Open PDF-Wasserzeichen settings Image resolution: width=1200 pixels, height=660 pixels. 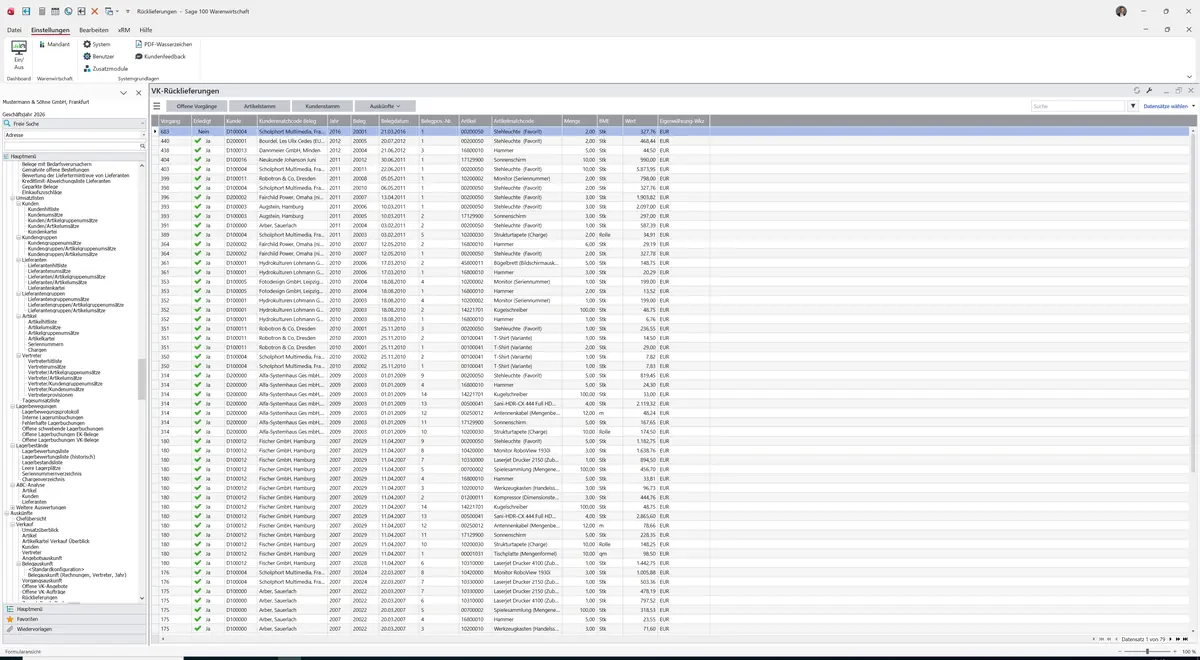(x=163, y=45)
